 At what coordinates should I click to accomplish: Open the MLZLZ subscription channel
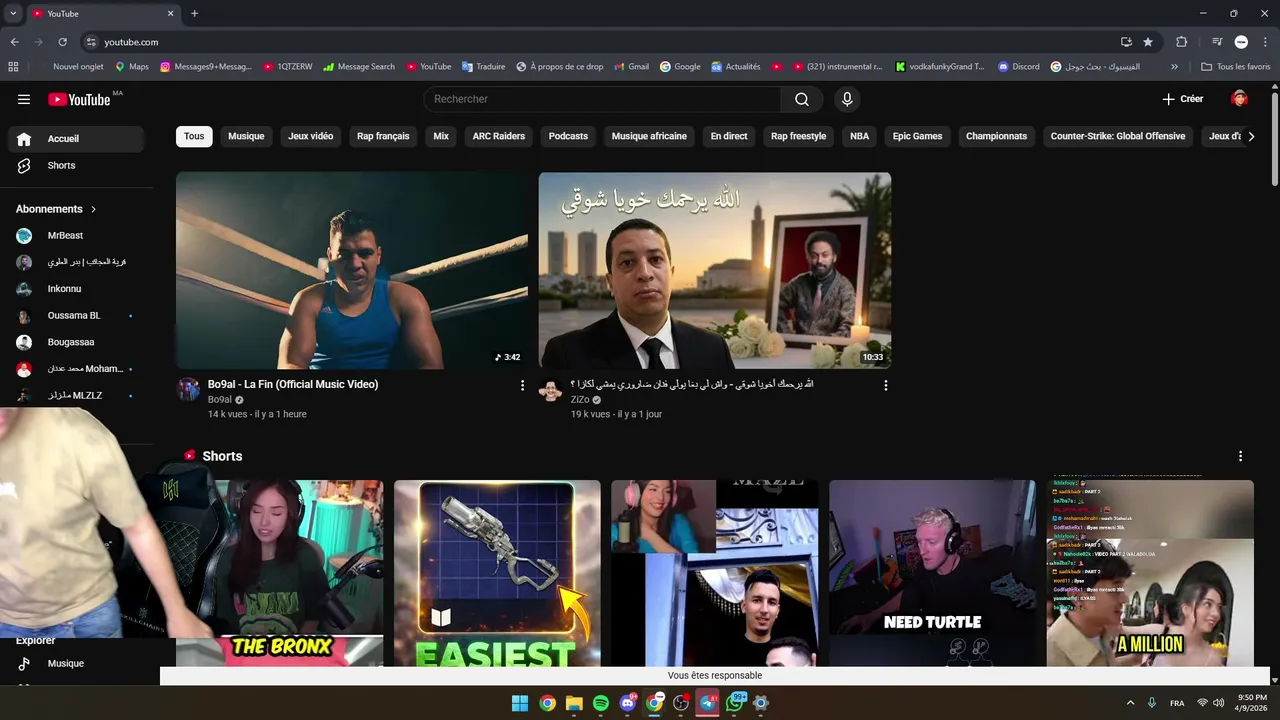[x=76, y=395]
